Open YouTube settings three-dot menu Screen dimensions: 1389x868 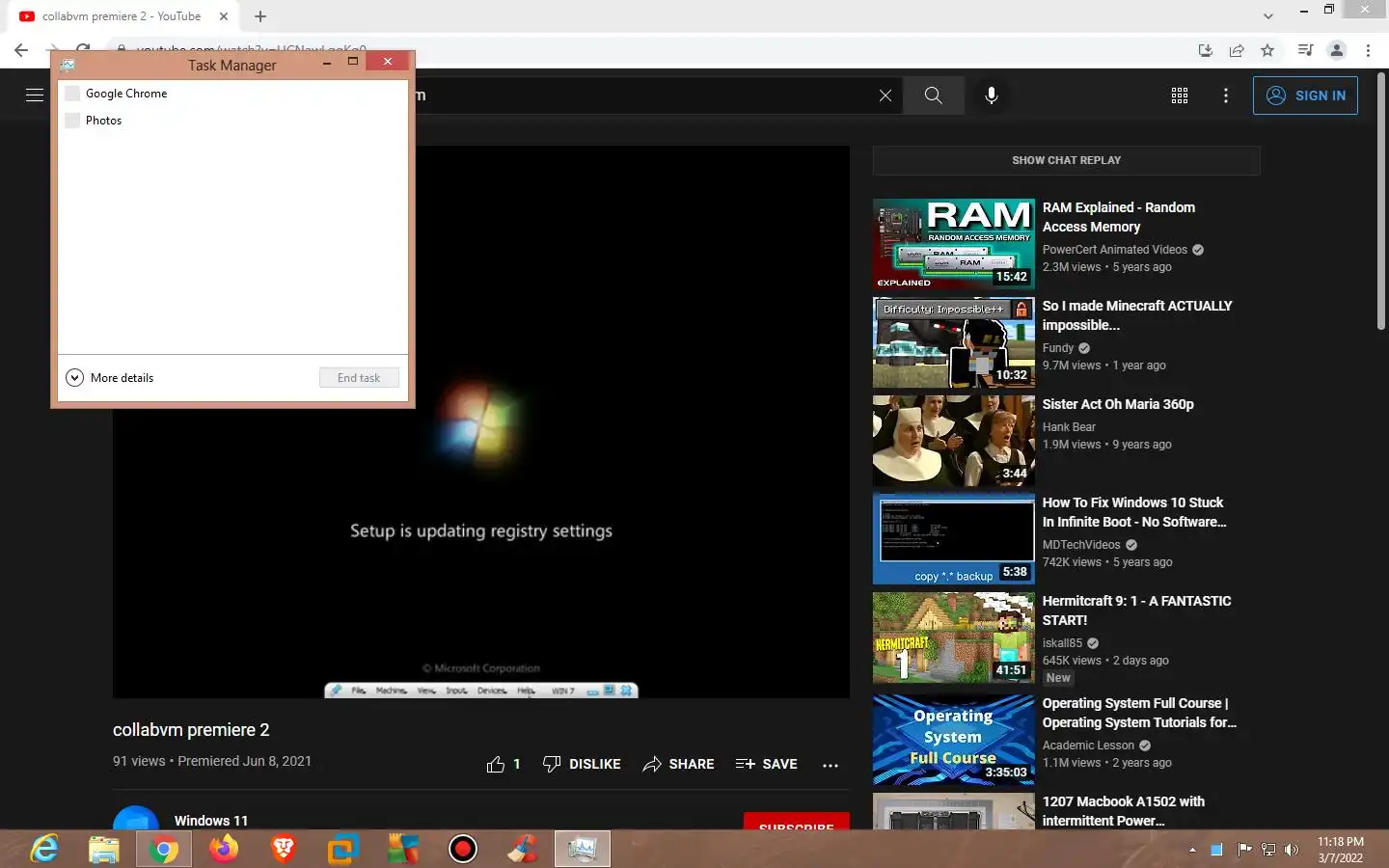click(1226, 95)
